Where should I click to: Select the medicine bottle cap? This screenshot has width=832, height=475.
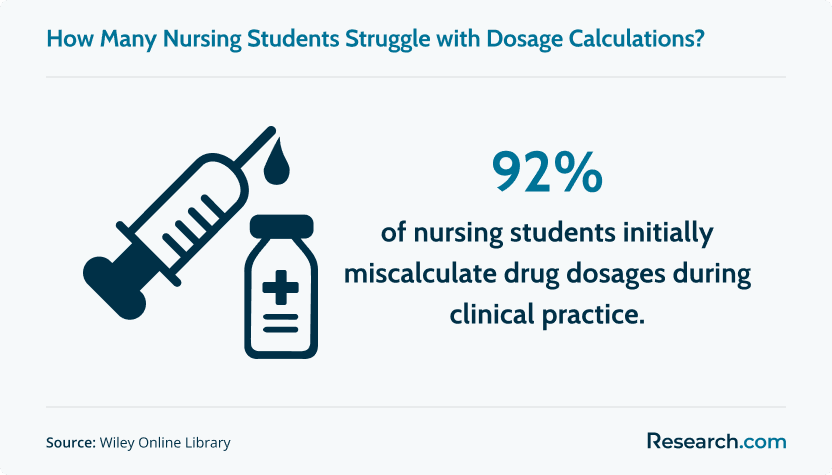[281, 226]
